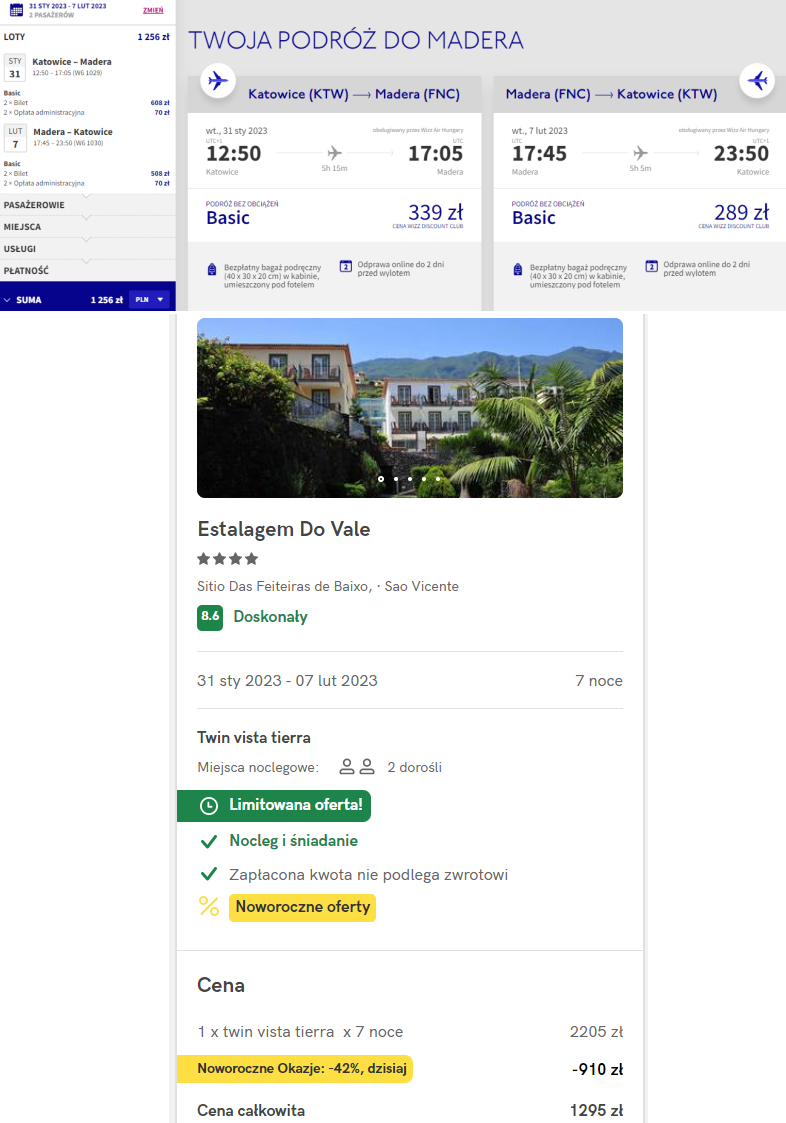Viewport: 786px width, 1123px height.
Task: Click the percent icon beside Noworoczne oferty
Action: 208,907
